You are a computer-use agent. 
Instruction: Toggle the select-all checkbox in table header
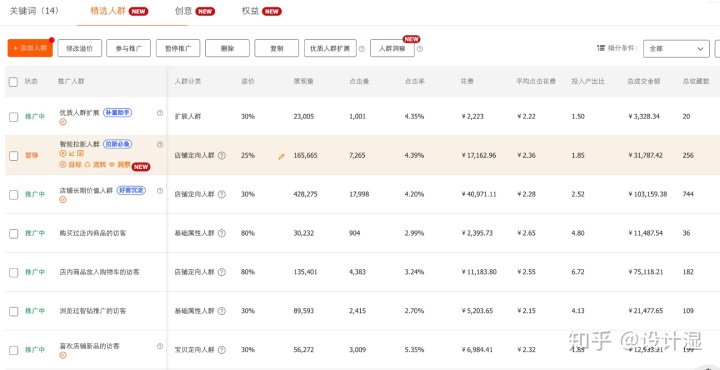click(x=13, y=82)
